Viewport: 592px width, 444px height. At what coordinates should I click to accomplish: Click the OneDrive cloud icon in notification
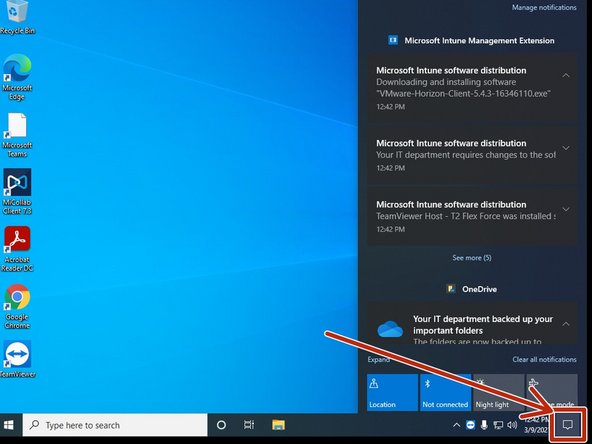point(390,329)
